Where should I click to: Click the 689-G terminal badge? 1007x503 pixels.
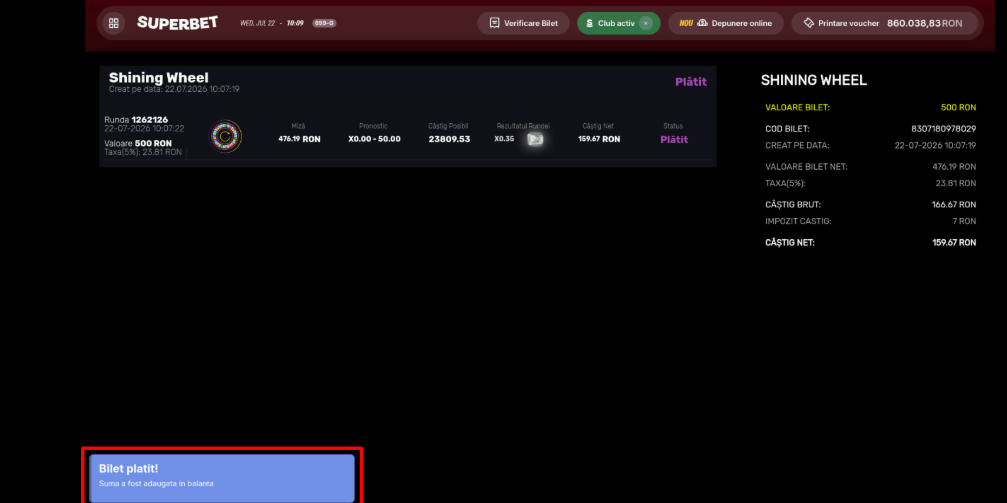pos(324,23)
